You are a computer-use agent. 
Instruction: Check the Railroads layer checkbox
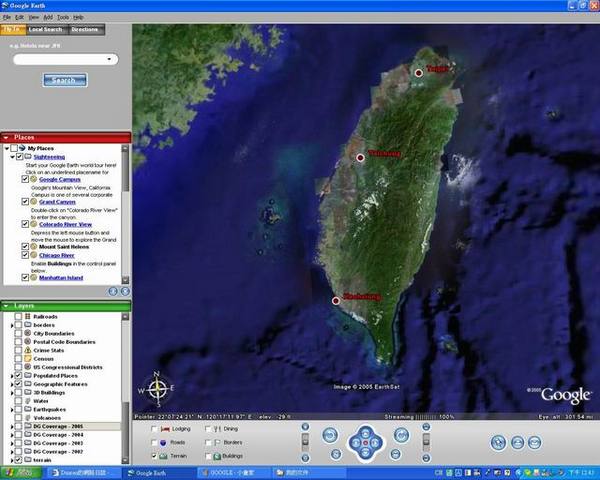click(x=18, y=317)
